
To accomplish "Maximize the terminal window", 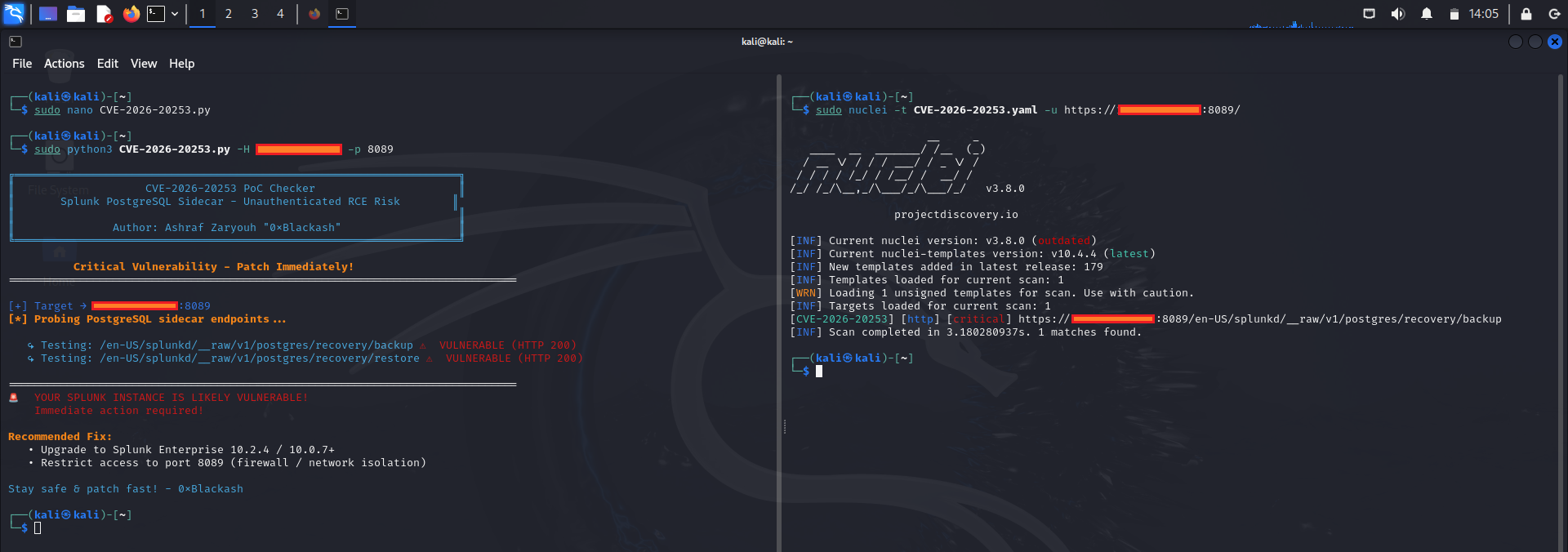I will coord(1535,42).
